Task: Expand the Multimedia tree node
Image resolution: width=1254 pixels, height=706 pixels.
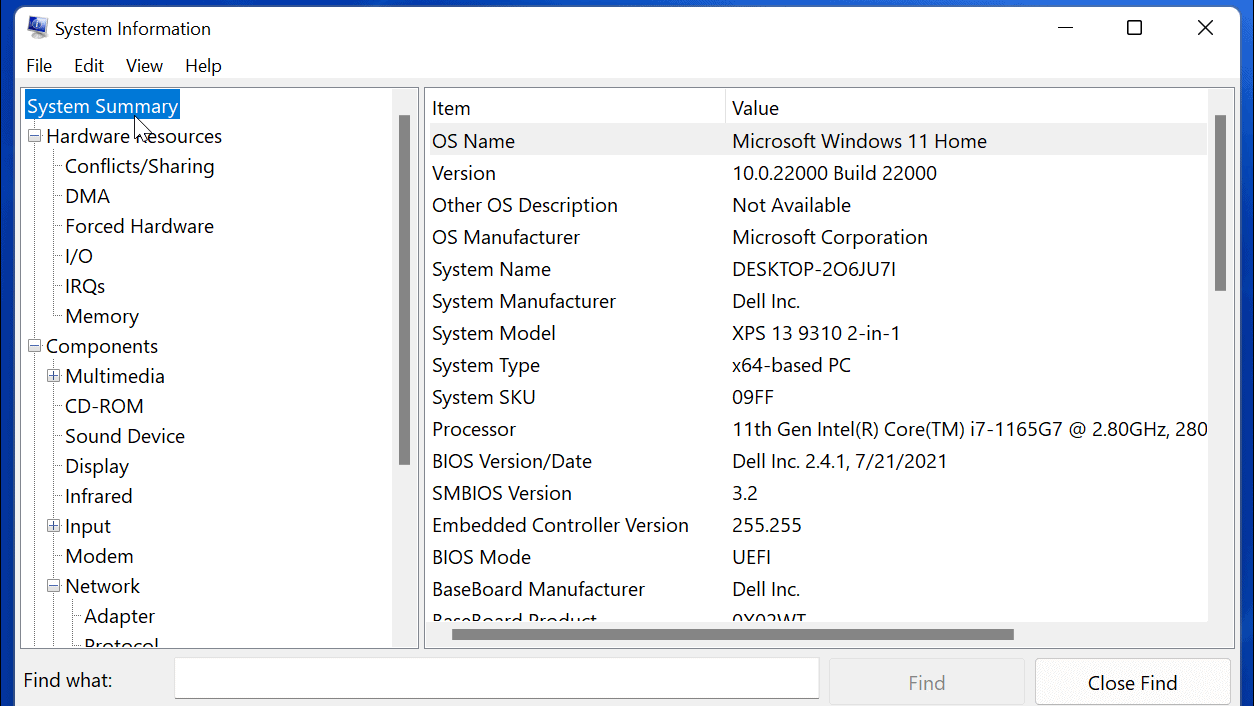Action: pyautogui.click(x=54, y=376)
